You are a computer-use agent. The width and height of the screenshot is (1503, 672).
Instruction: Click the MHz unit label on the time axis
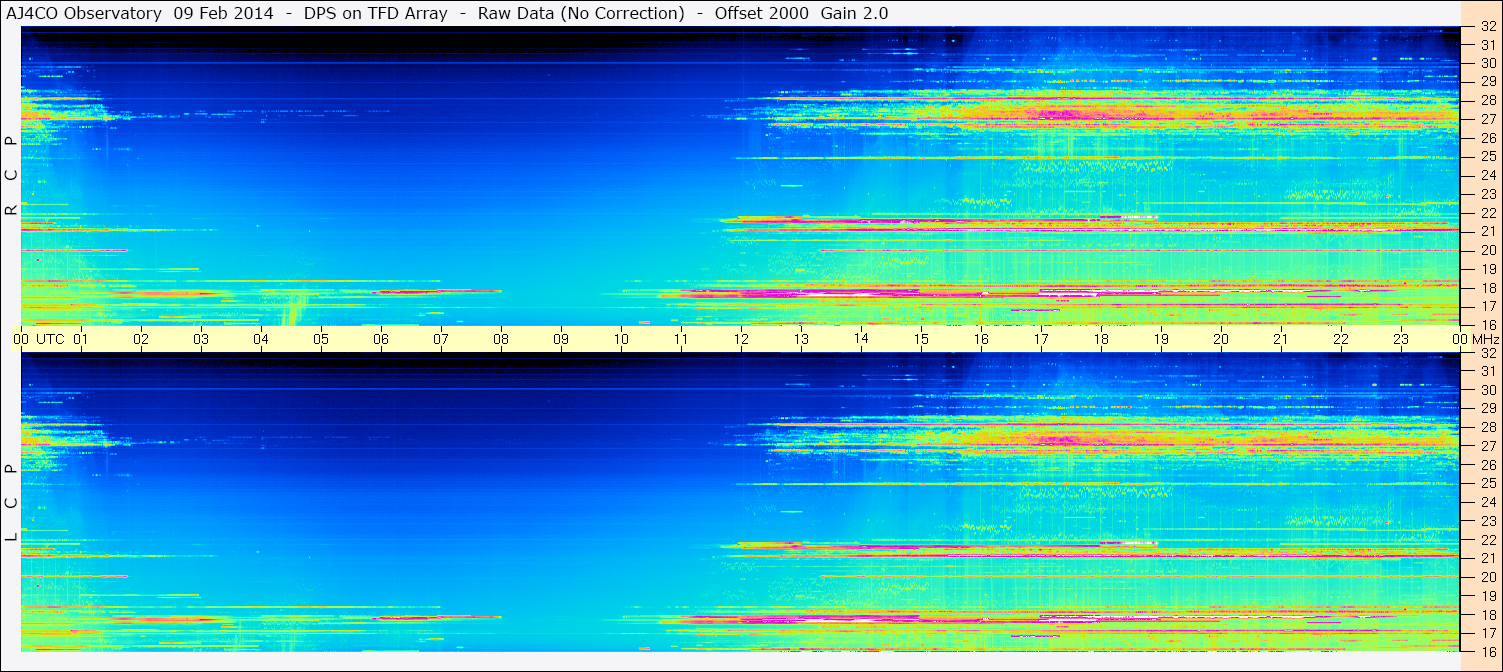(1485, 339)
